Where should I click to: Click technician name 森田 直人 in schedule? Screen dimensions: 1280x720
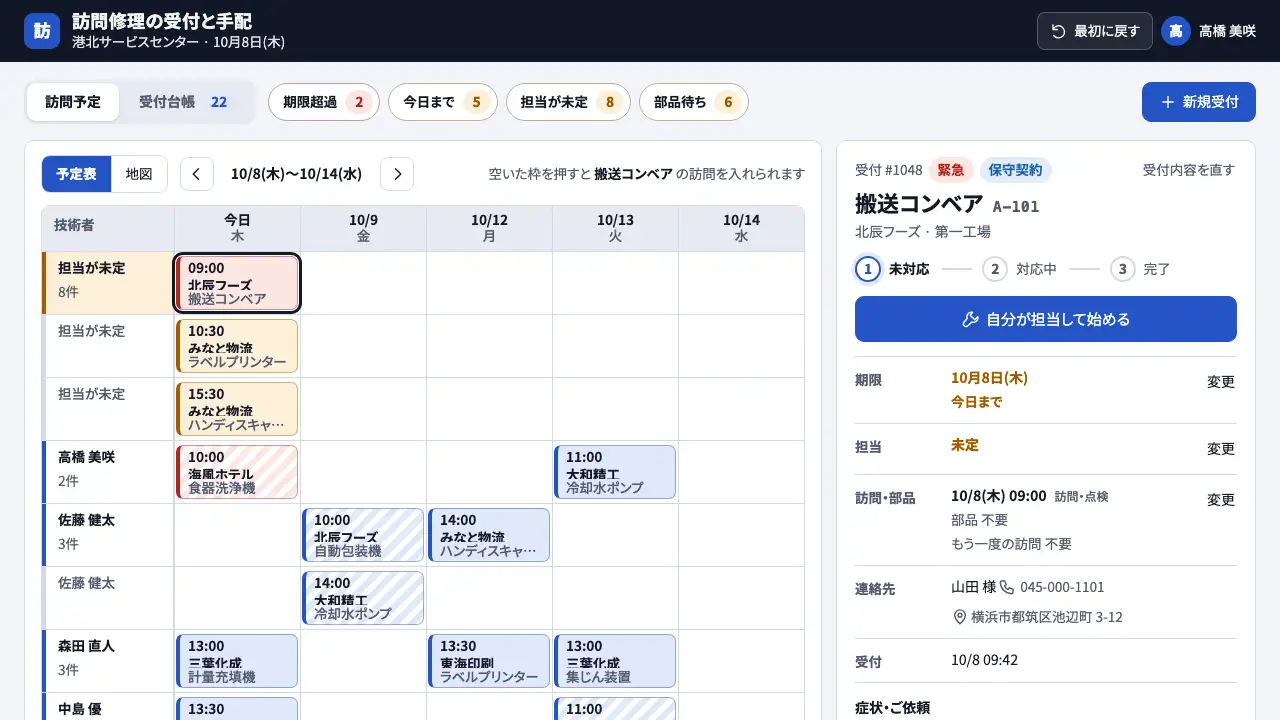(86, 646)
